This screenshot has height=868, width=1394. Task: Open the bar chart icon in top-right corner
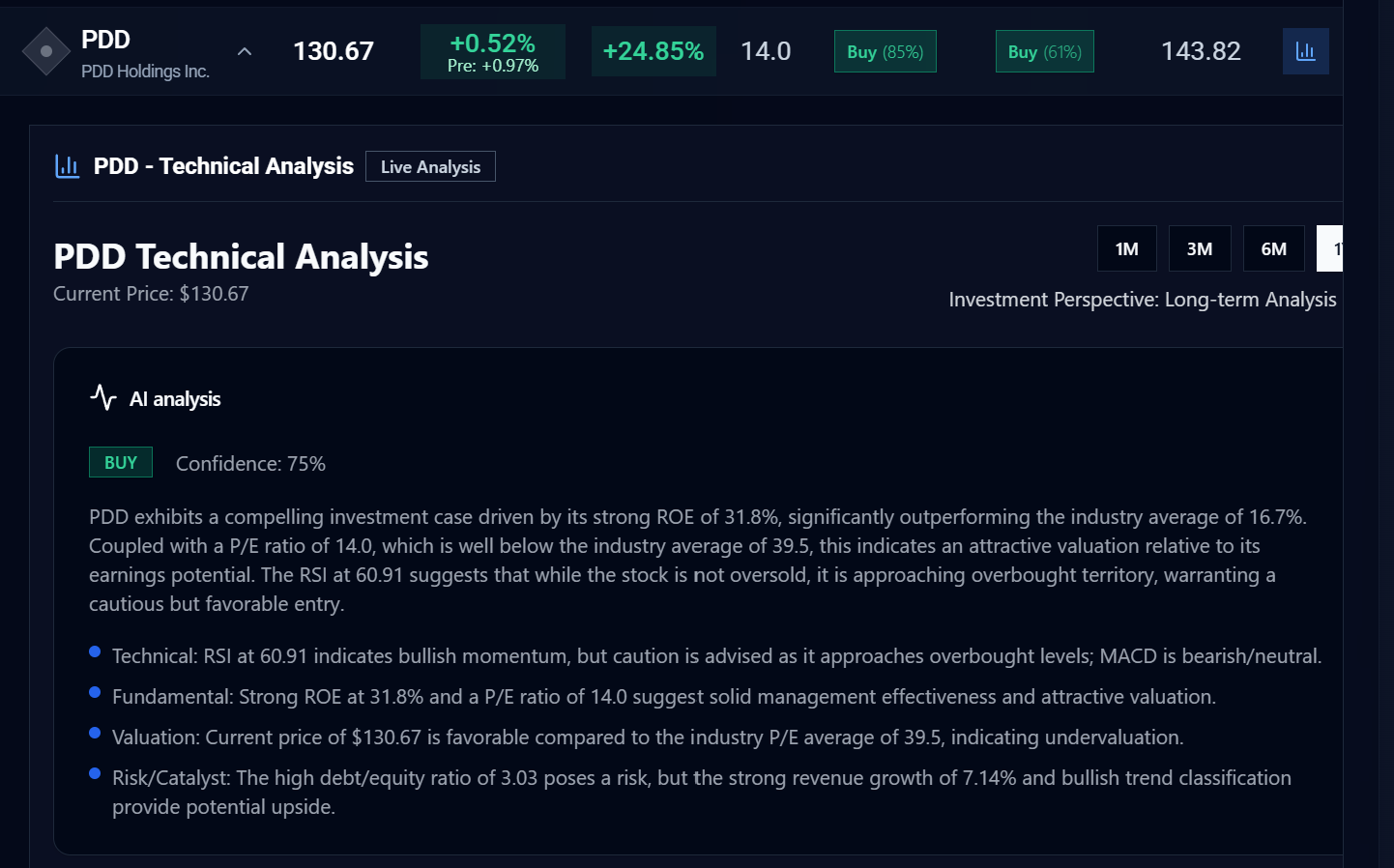[x=1306, y=51]
